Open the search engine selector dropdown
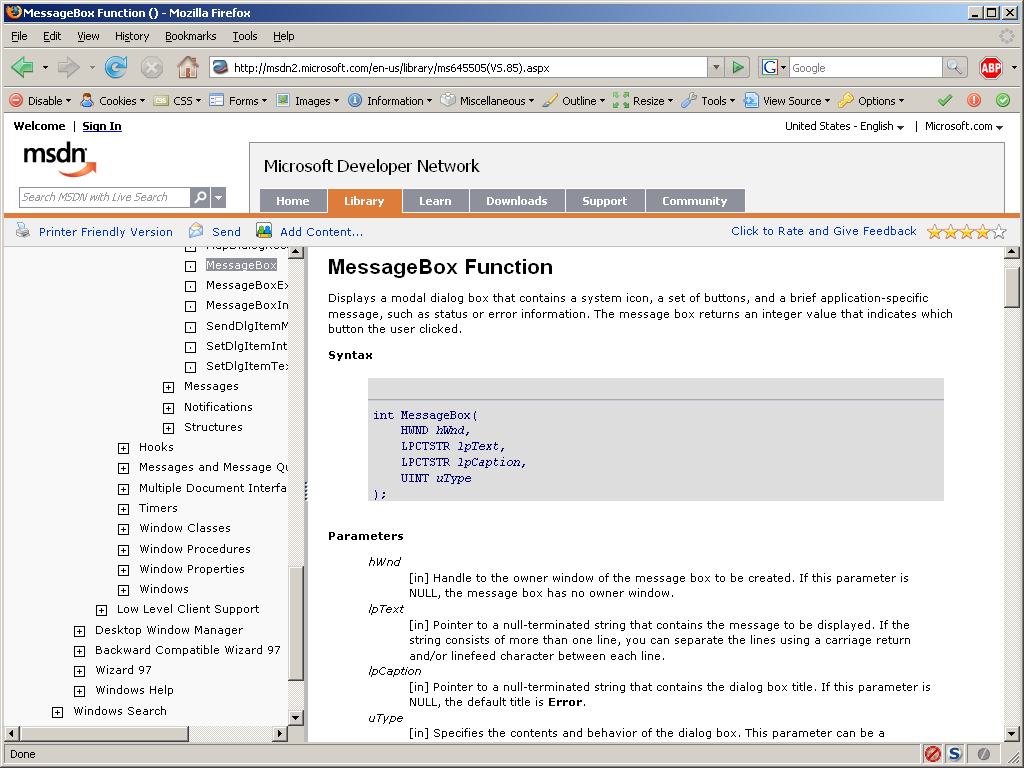This screenshot has width=1024, height=768. point(774,67)
